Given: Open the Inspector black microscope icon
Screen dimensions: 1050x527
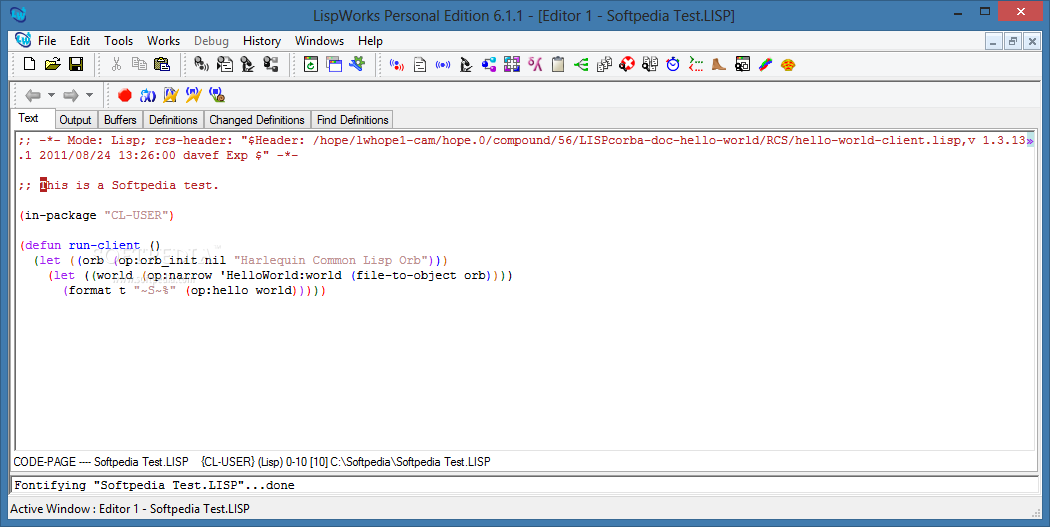Looking at the screenshot, I should pyautogui.click(x=466, y=65).
